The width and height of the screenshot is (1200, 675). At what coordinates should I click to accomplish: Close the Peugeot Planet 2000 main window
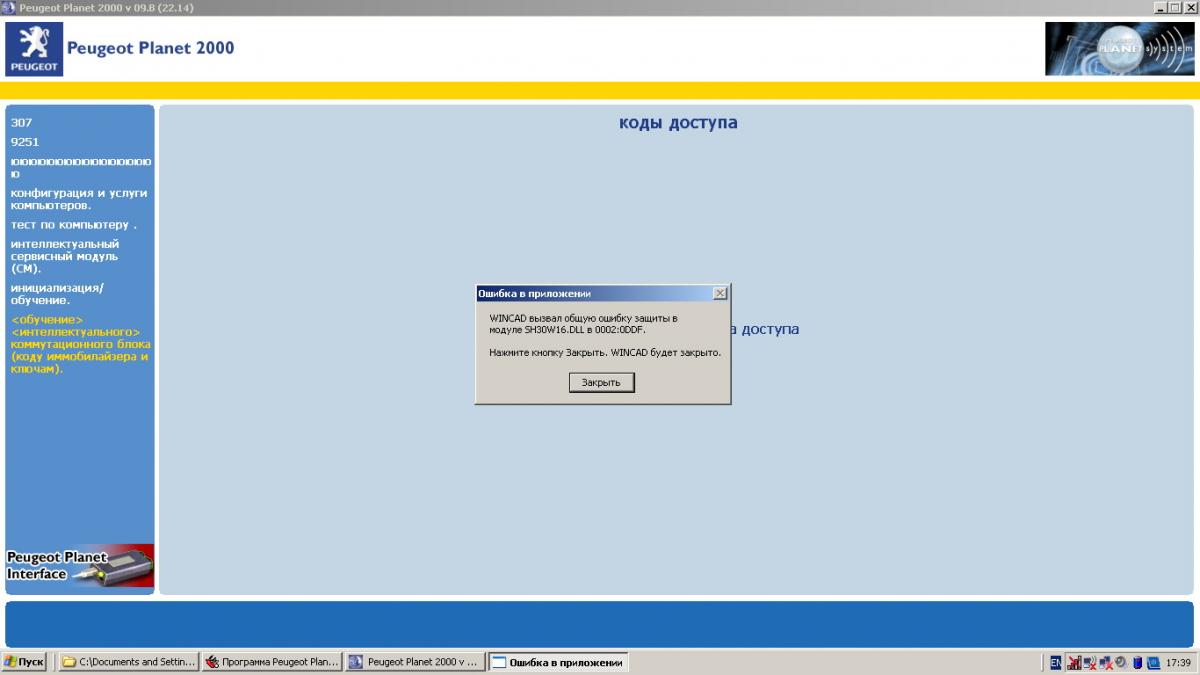[1189, 7]
